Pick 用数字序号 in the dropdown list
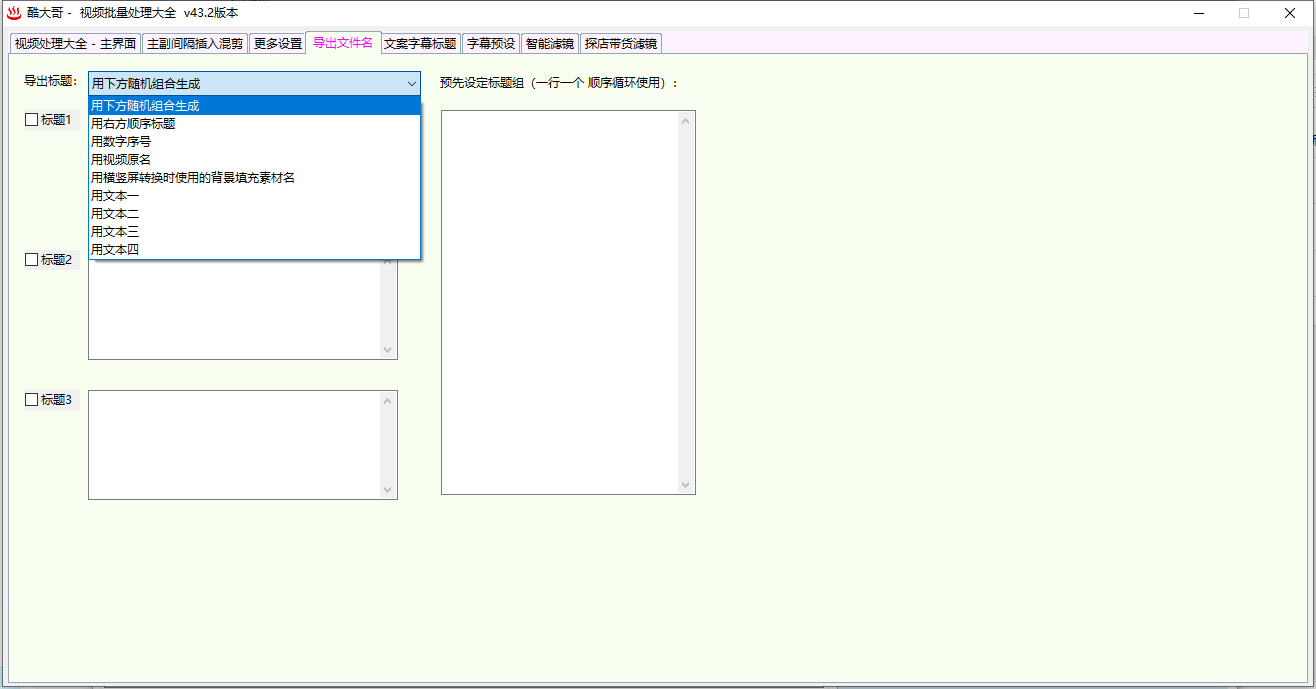Image resolution: width=1316 pixels, height=689 pixels. coord(254,142)
